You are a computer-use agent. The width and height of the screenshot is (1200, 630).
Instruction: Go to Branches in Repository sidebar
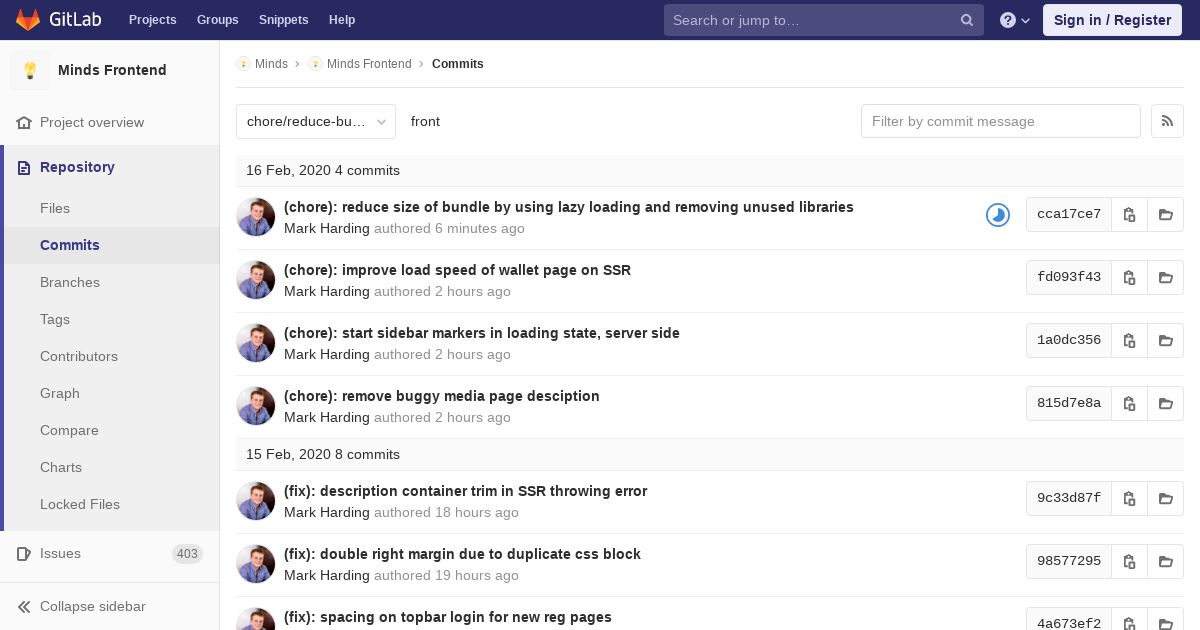(70, 282)
